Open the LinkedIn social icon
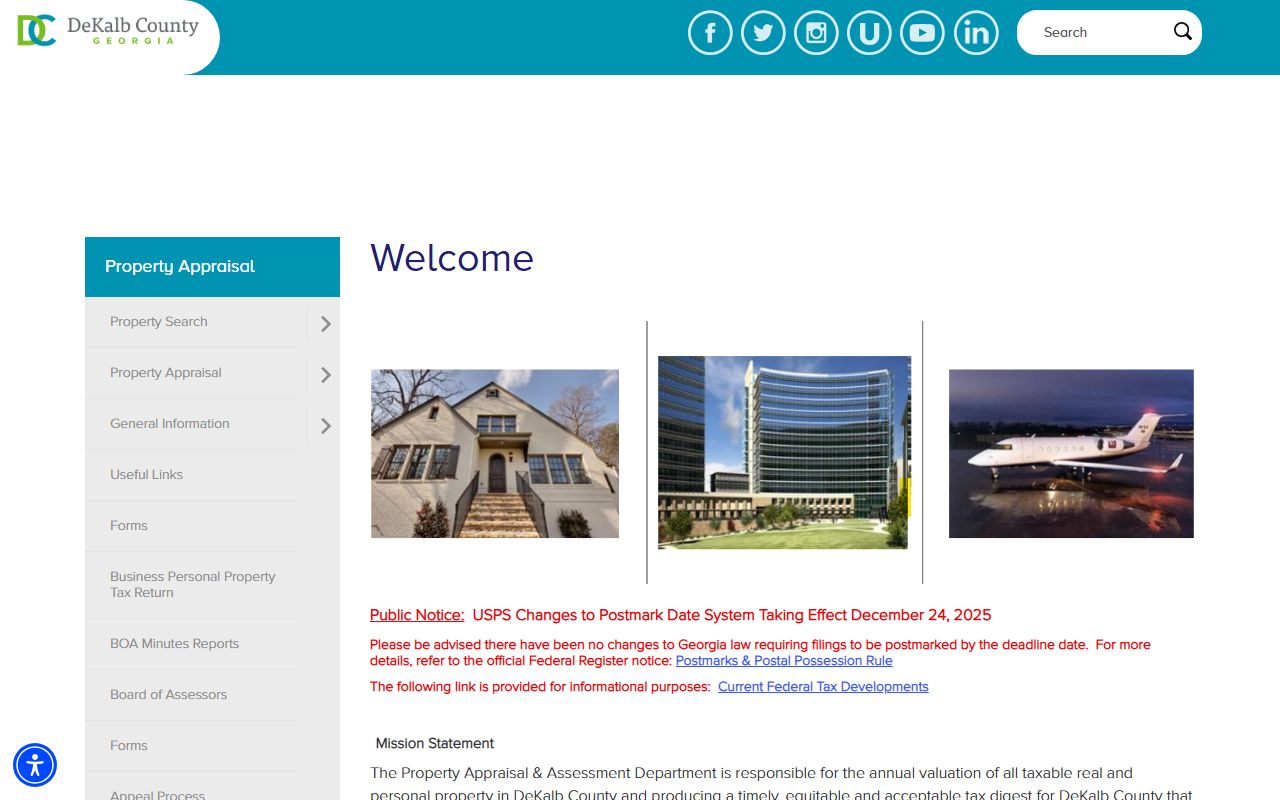This screenshot has height=800, width=1280. (x=976, y=33)
